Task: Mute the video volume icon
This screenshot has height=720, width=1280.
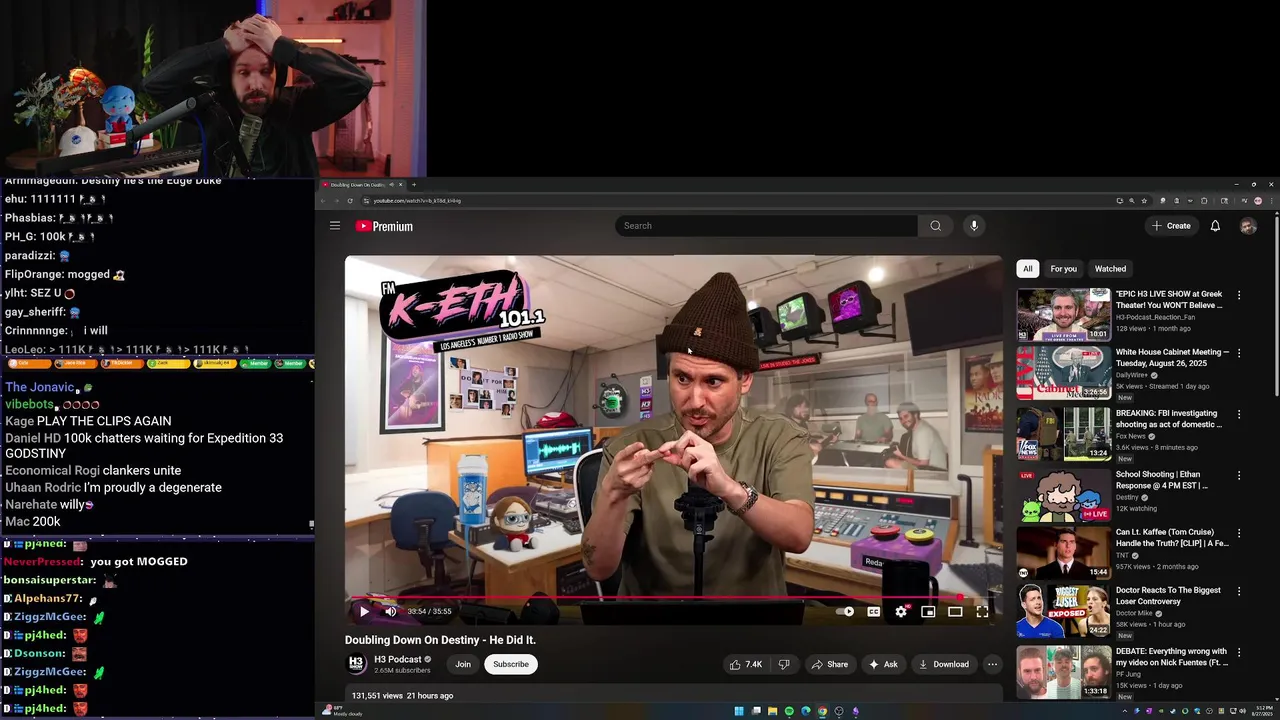Action: pos(391,611)
